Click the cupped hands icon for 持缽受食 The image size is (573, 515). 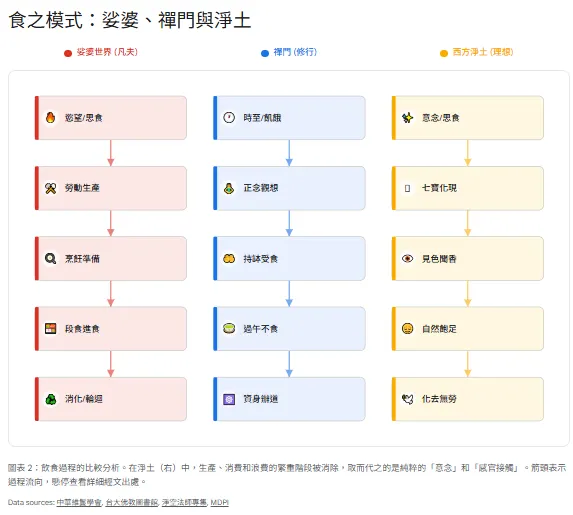pyautogui.click(x=229, y=259)
